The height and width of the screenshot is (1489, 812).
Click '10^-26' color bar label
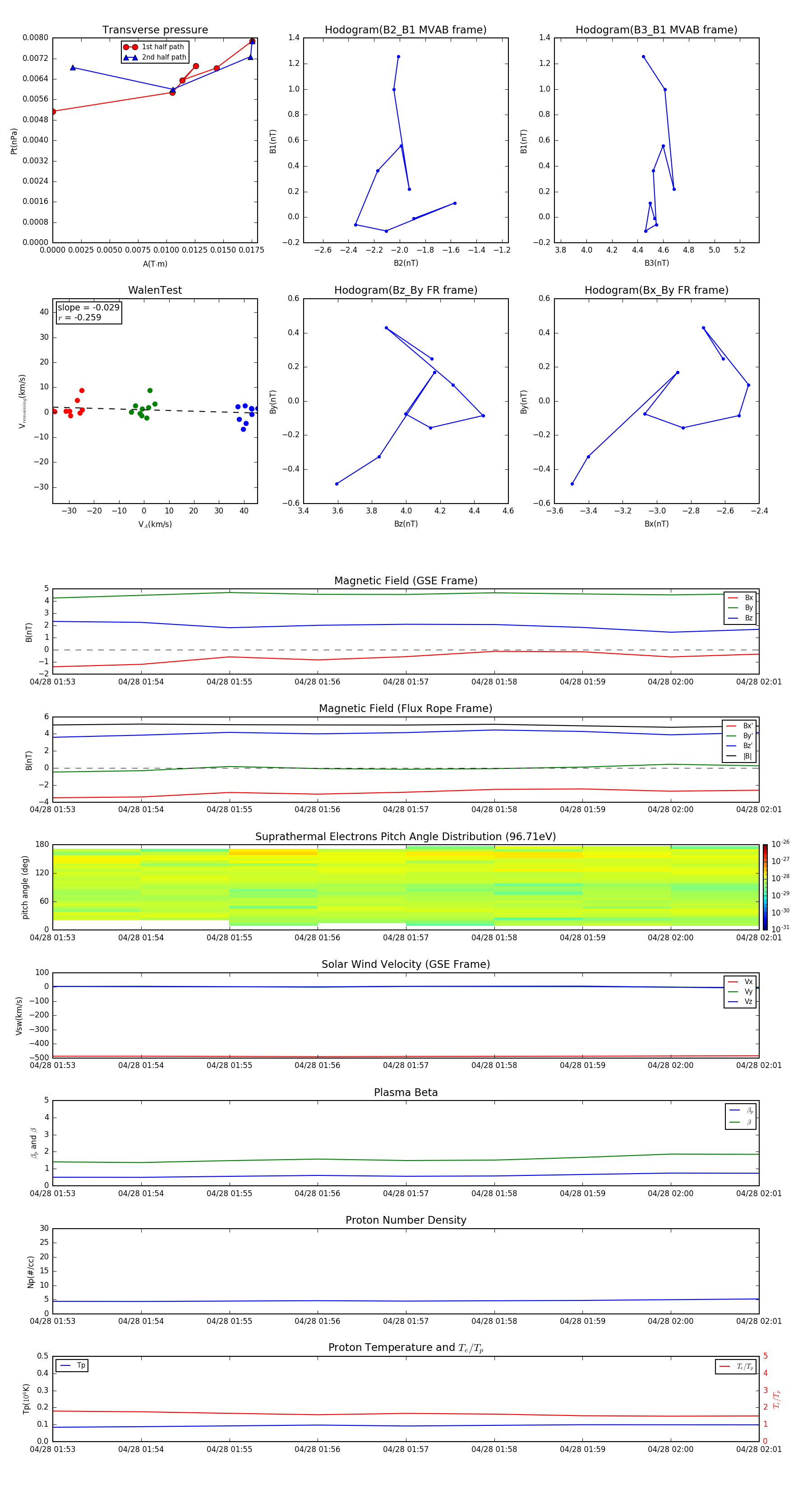(x=781, y=844)
